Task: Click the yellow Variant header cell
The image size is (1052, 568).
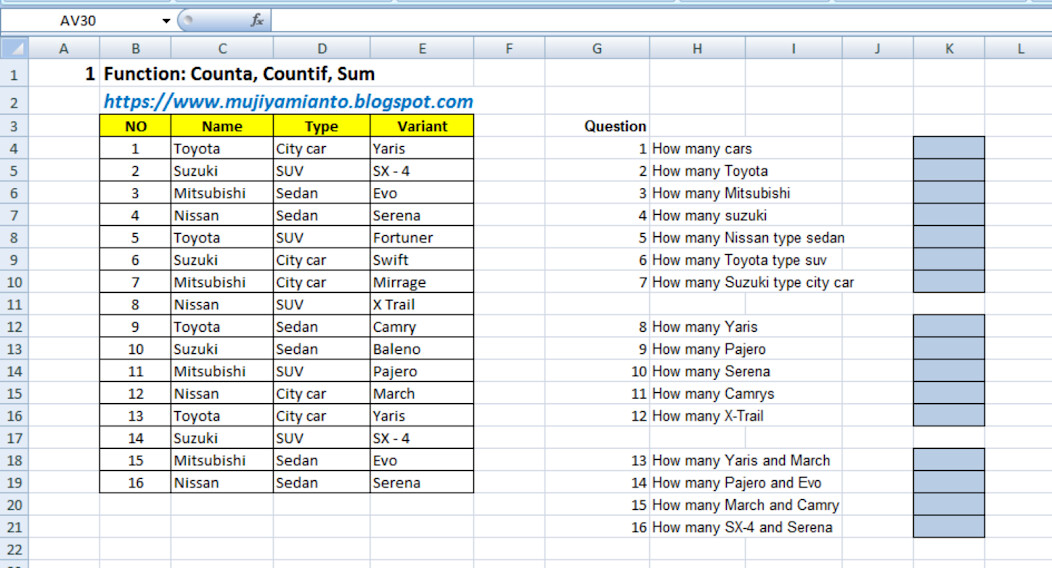Action: [422, 126]
